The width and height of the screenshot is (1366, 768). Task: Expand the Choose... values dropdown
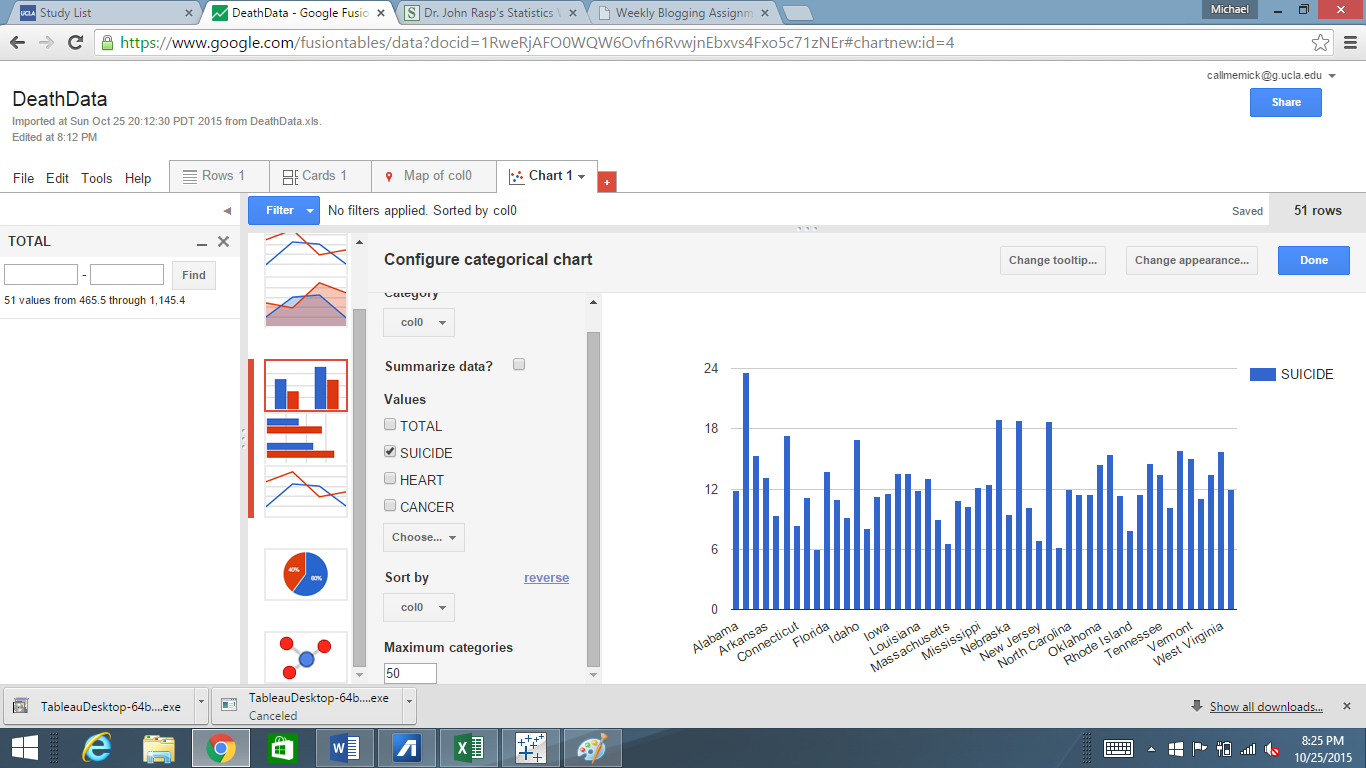(424, 537)
